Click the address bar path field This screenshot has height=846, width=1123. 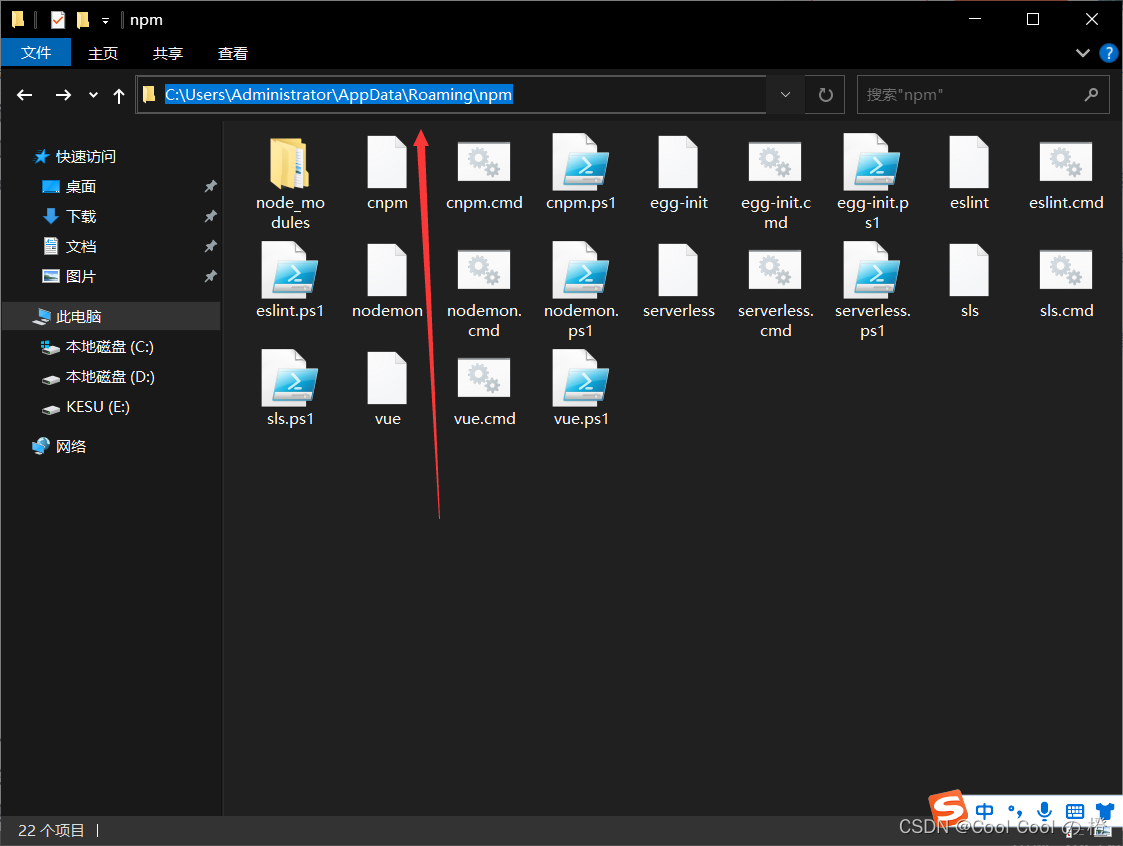(451, 95)
